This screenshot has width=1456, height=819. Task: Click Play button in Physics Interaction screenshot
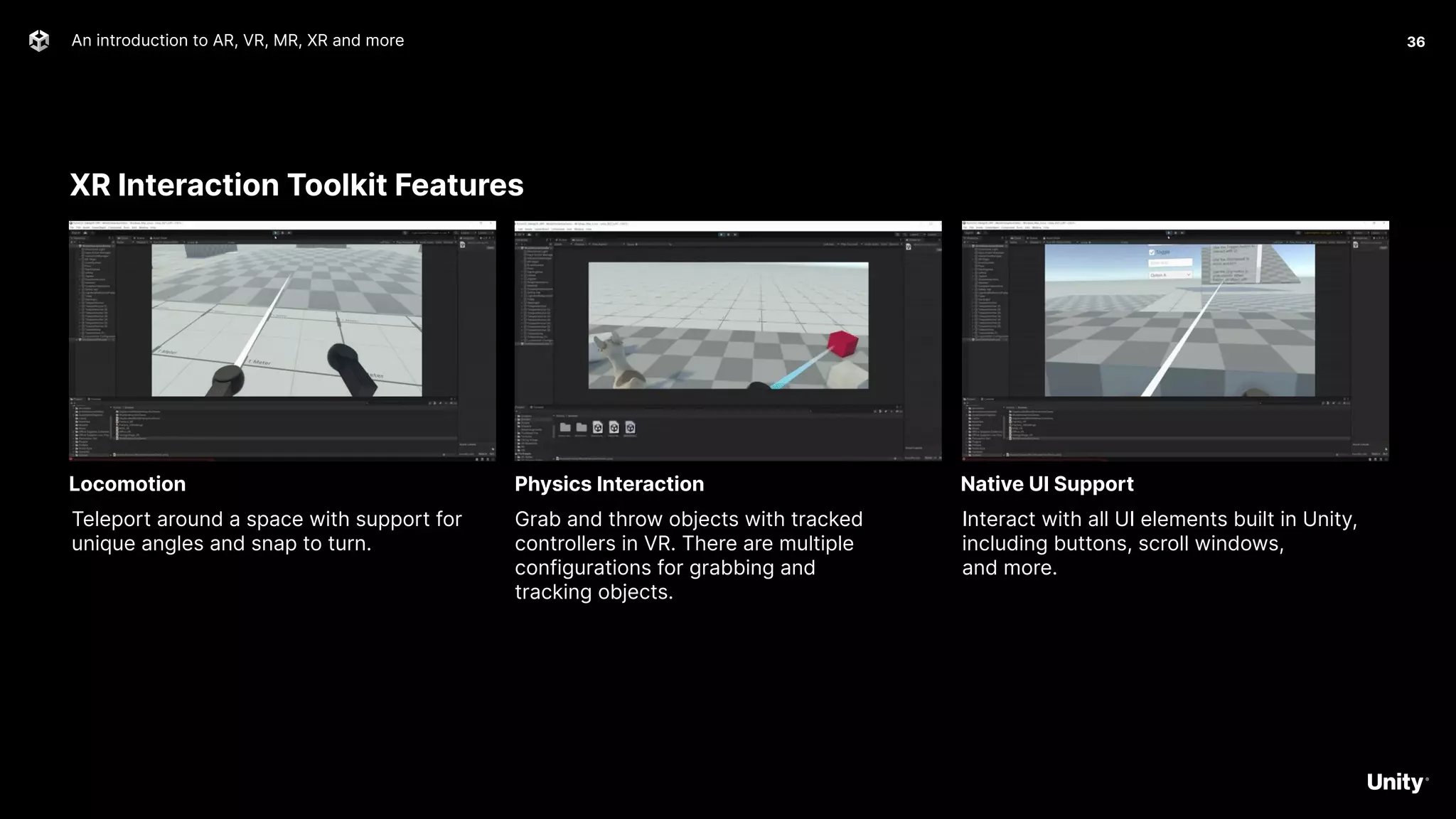(x=722, y=235)
